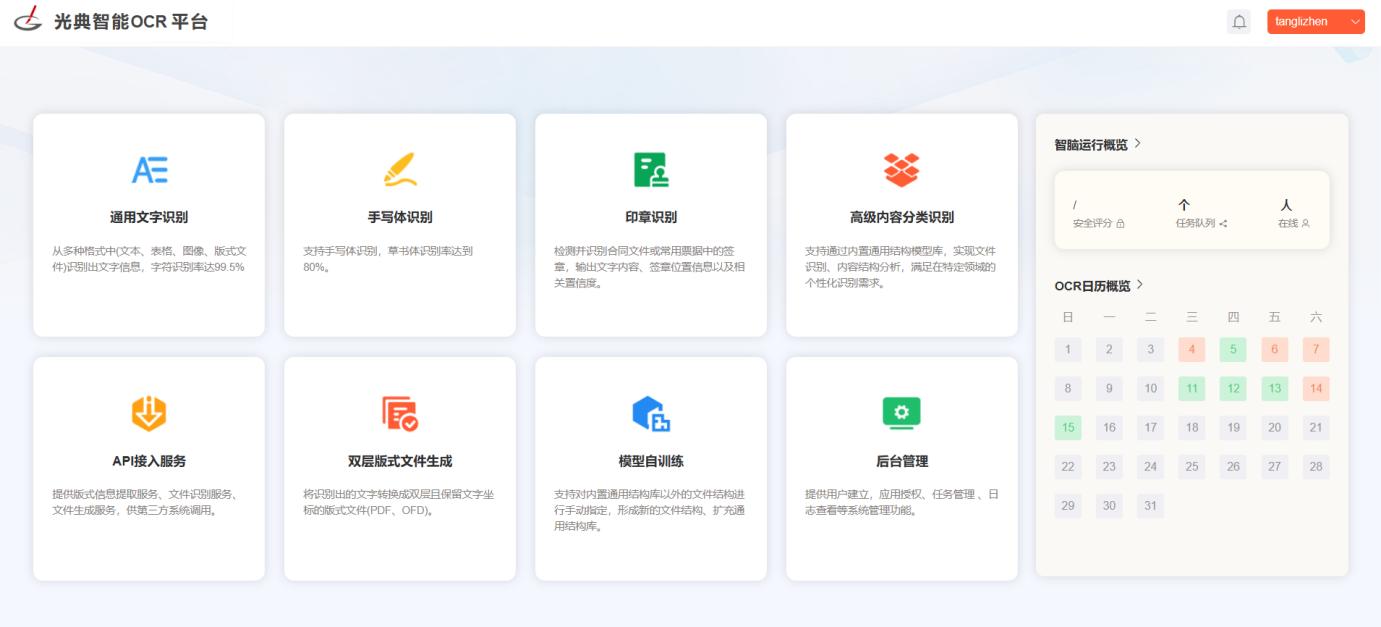
Task: Select green calendar date 15
Action: click(1068, 428)
